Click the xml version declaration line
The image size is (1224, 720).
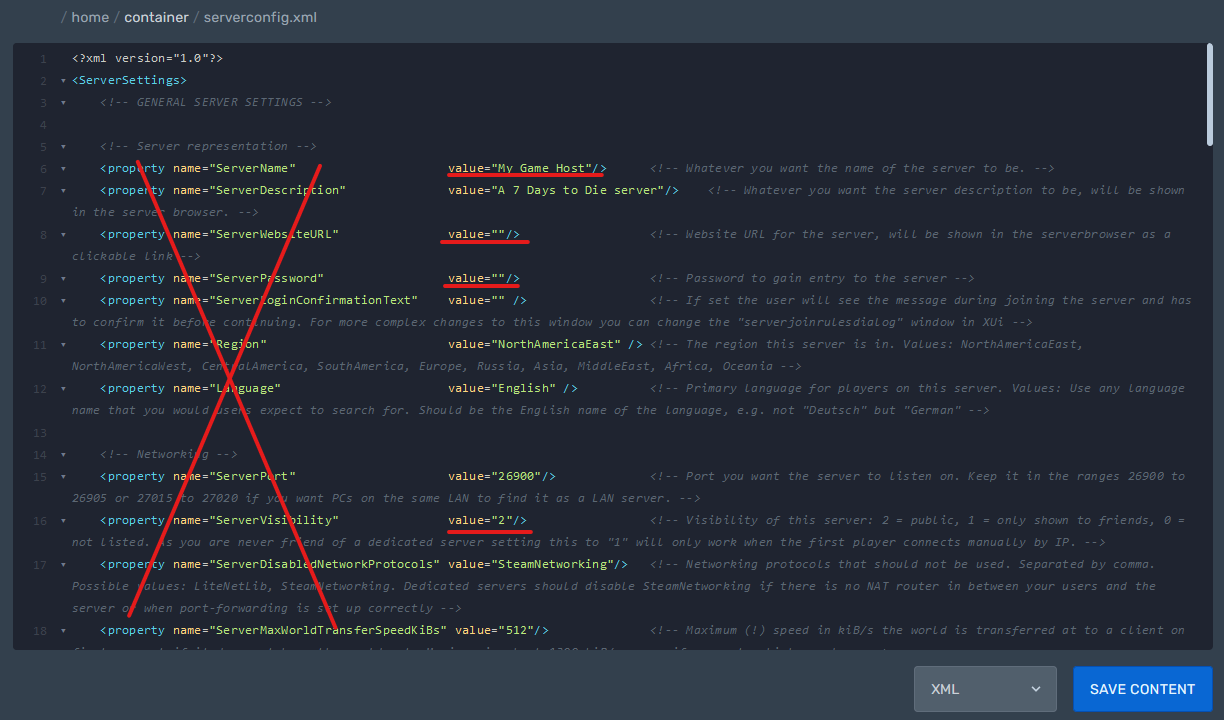(147, 58)
